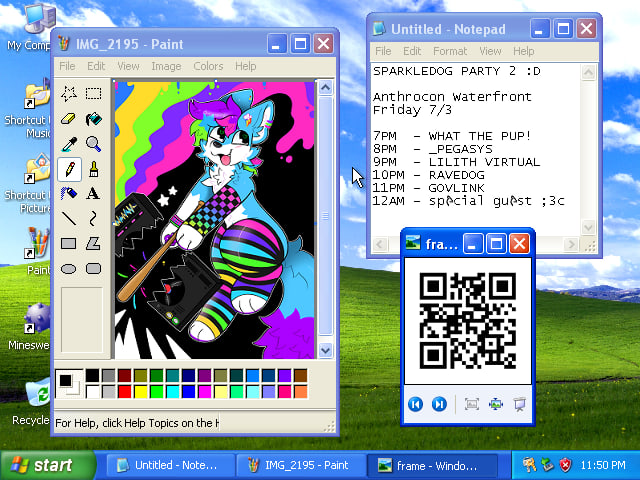Click "10PM - RAVEDOG" line in Notepad

click(429, 175)
